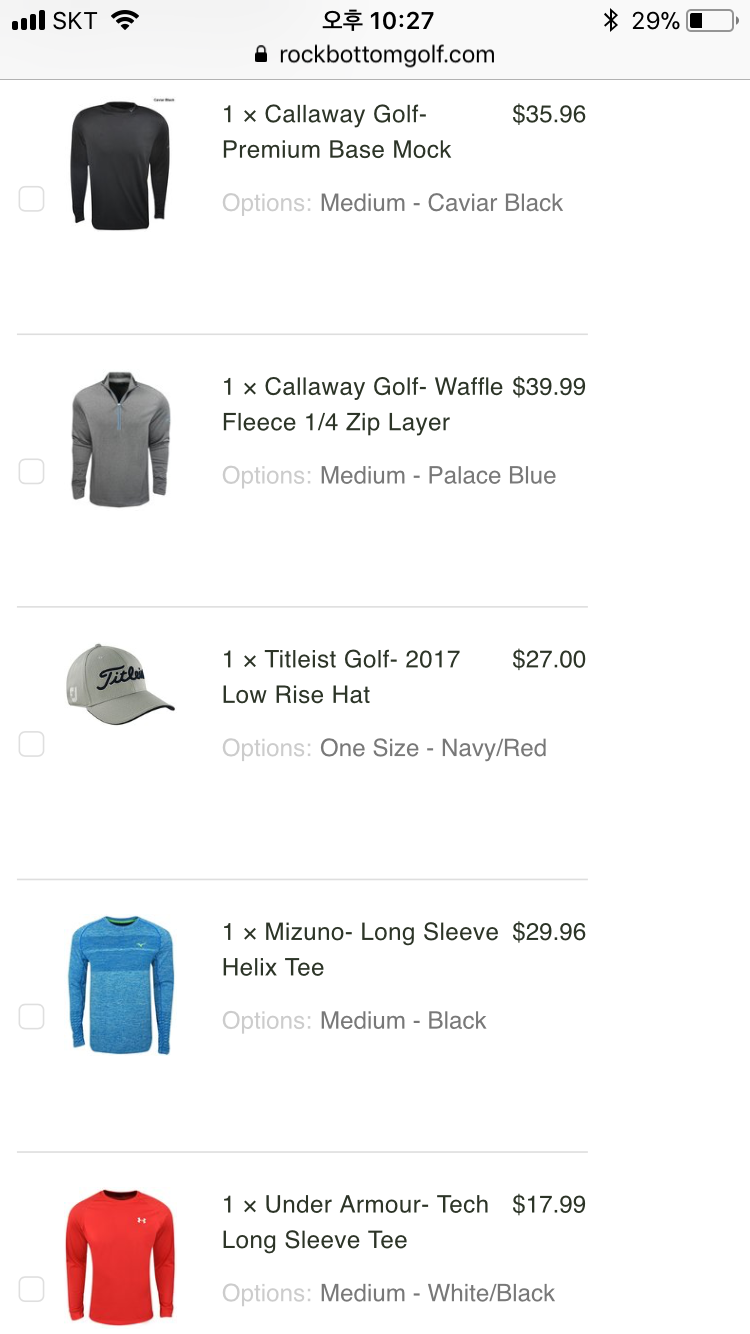Tap the Wi-Fi status icon
The height and width of the screenshot is (1334, 750).
125,20
